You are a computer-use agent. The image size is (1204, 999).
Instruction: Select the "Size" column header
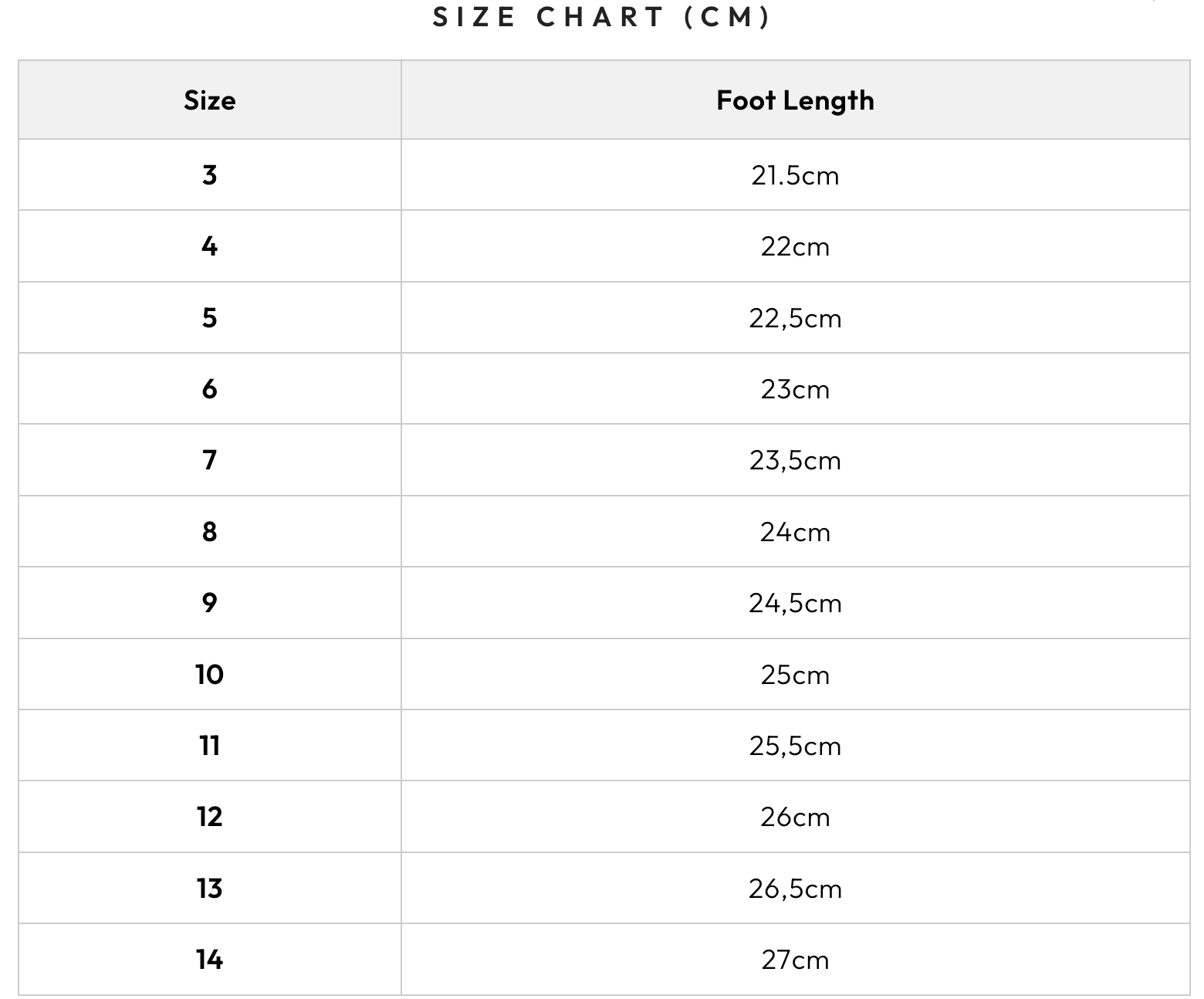pyautogui.click(x=209, y=100)
